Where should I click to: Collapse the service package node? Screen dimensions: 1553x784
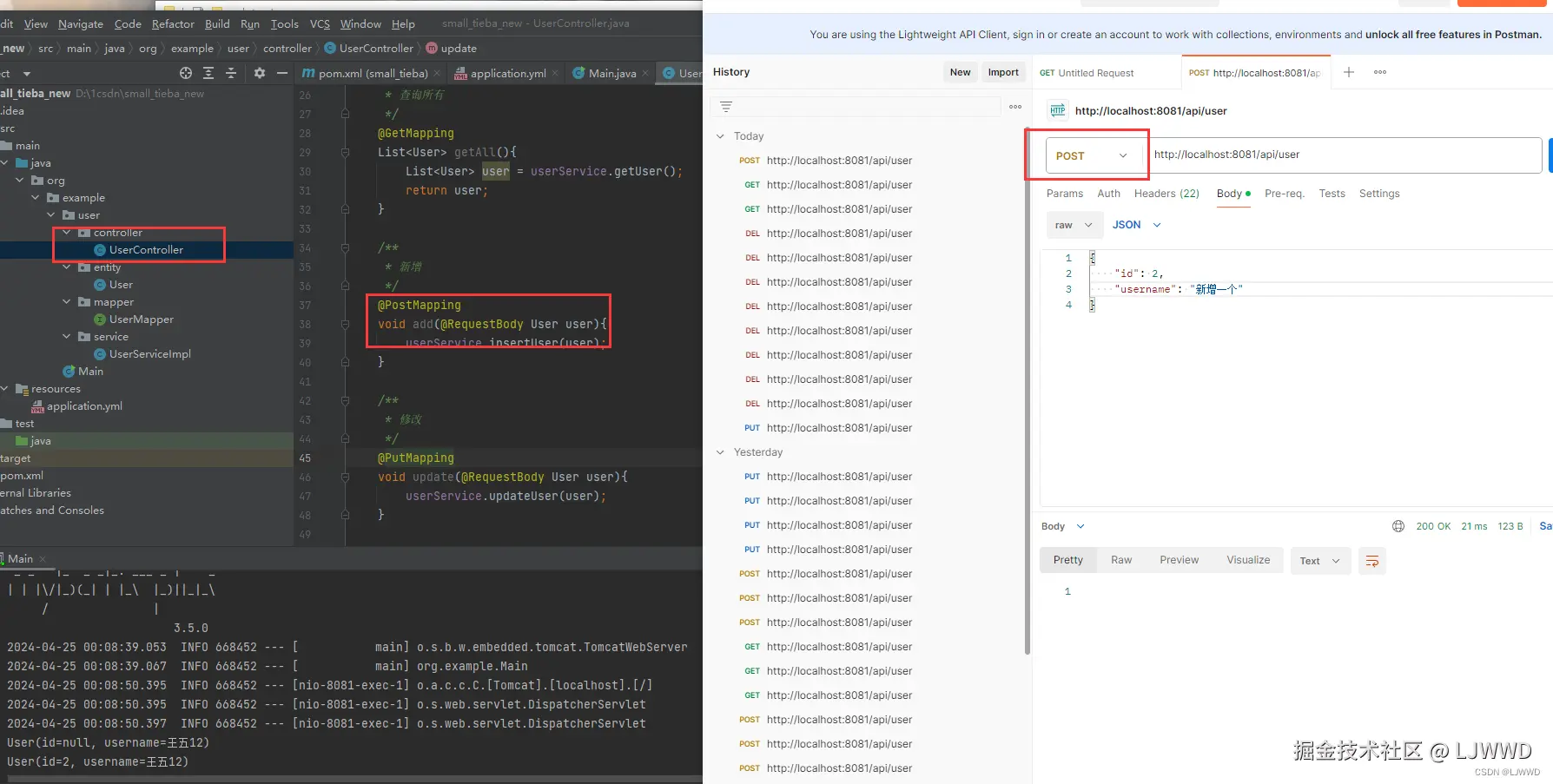[x=67, y=337]
